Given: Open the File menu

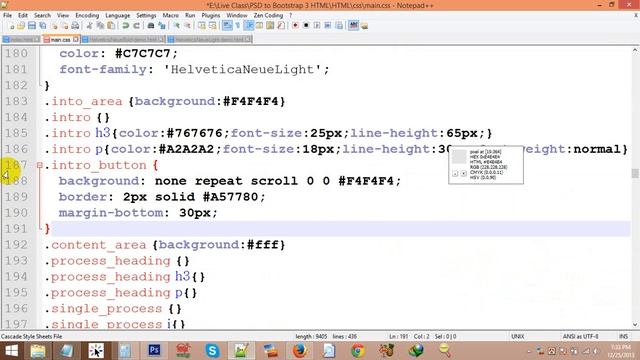Looking at the screenshot, I should 7,16.
